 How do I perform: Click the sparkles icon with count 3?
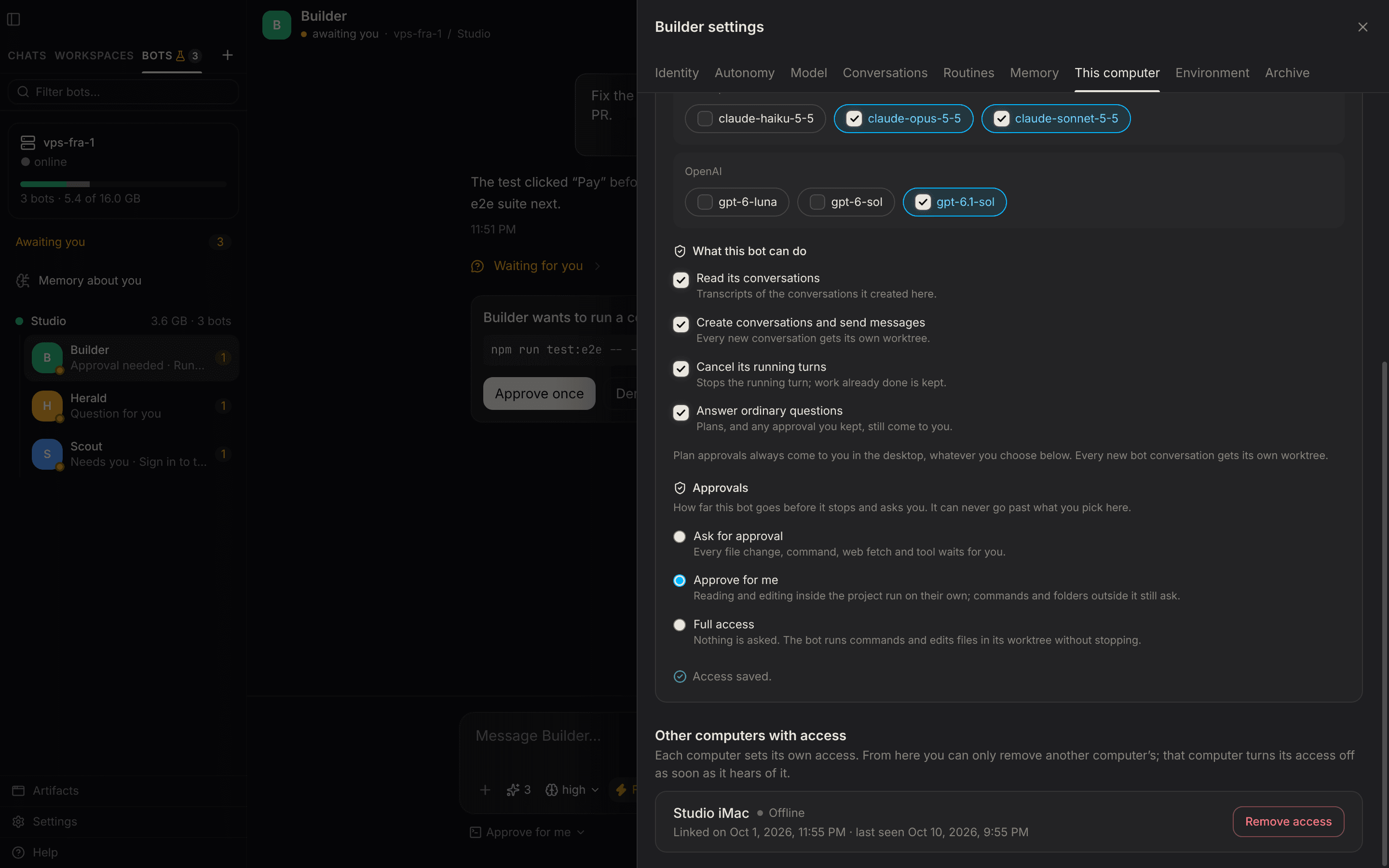(x=513, y=790)
